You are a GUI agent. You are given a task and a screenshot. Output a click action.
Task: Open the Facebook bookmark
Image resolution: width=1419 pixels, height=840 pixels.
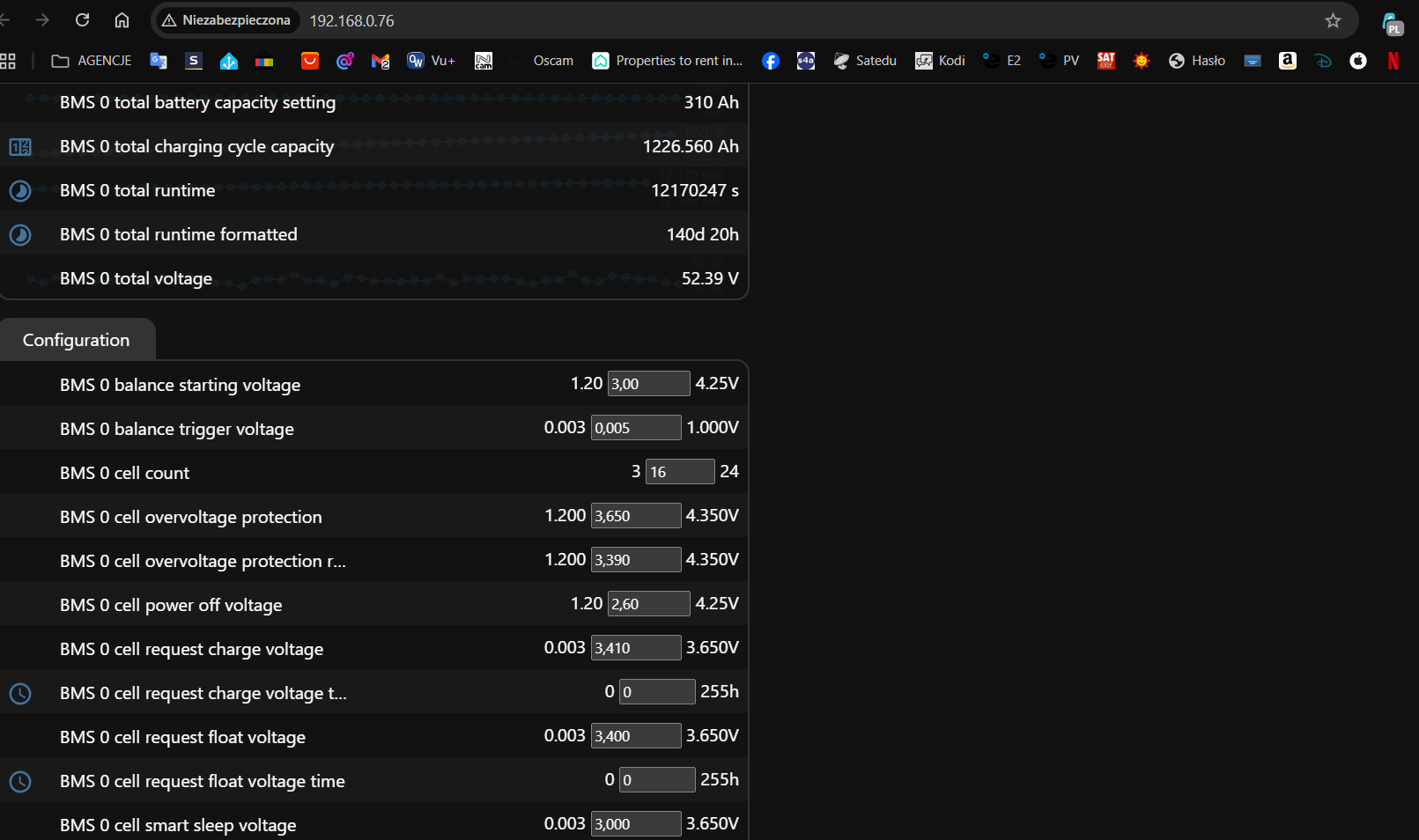click(x=771, y=61)
